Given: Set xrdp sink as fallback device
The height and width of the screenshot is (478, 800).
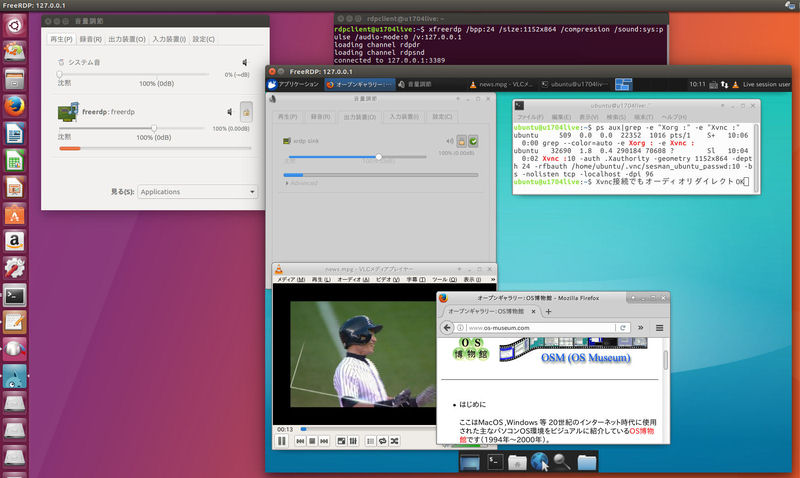Looking at the screenshot, I should (473, 141).
